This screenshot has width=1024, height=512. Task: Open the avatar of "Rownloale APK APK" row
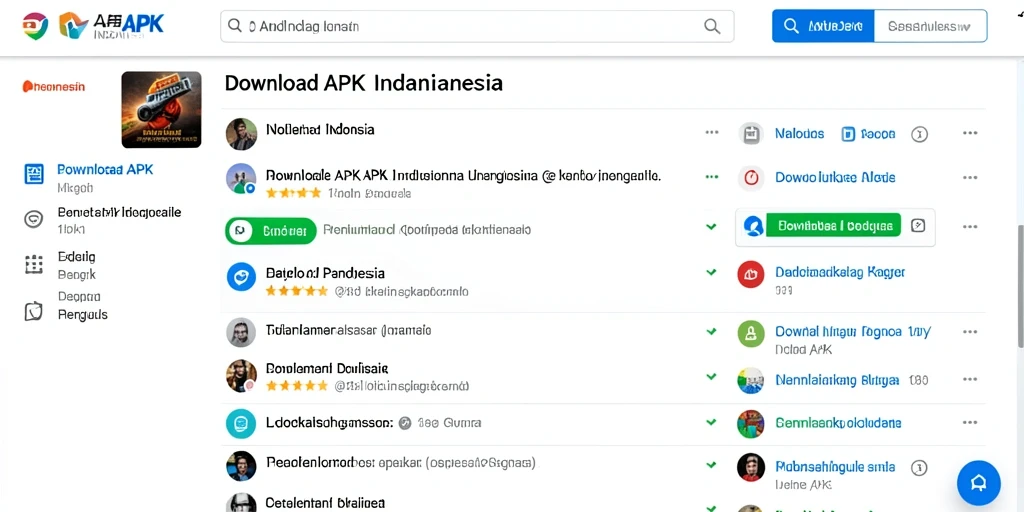(241, 178)
